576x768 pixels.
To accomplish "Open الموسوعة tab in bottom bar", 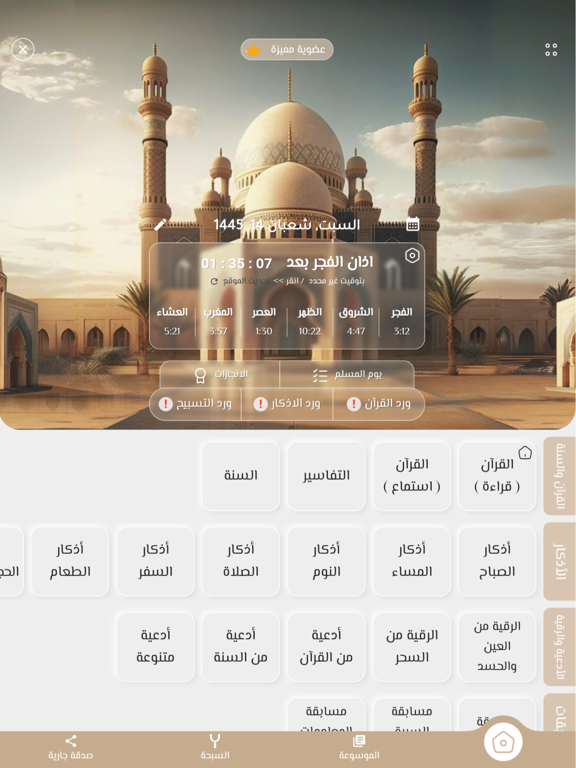I will point(359,747).
